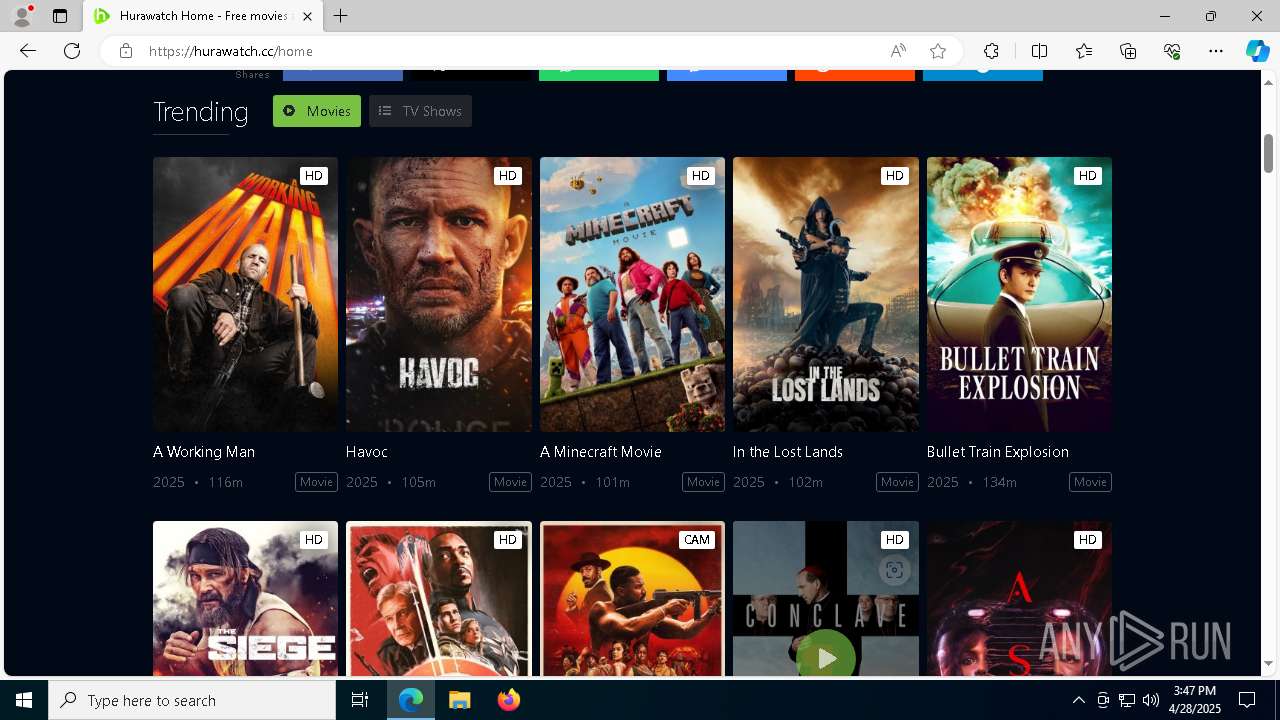Click the taskbar search box

pyautogui.click(x=192, y=700)
